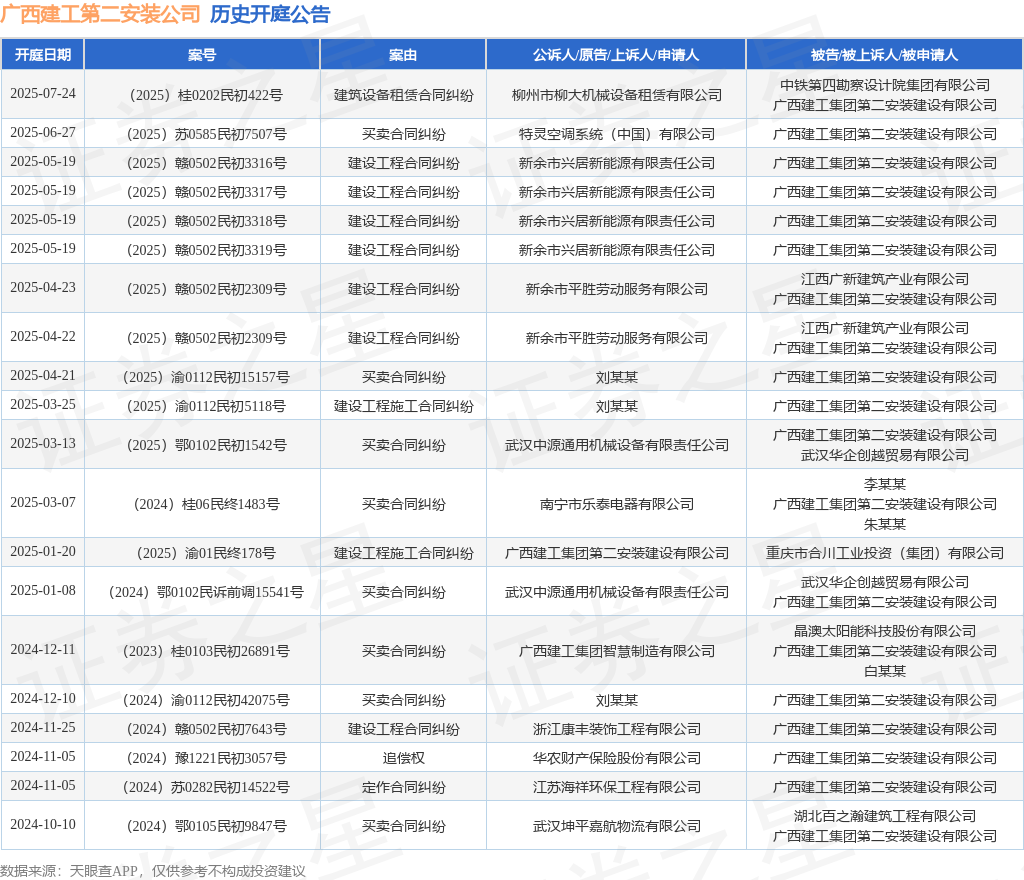Select case number (2025)赣0502民初3319号
Viewport: 1024px width, 880px height.
point(206,250)
